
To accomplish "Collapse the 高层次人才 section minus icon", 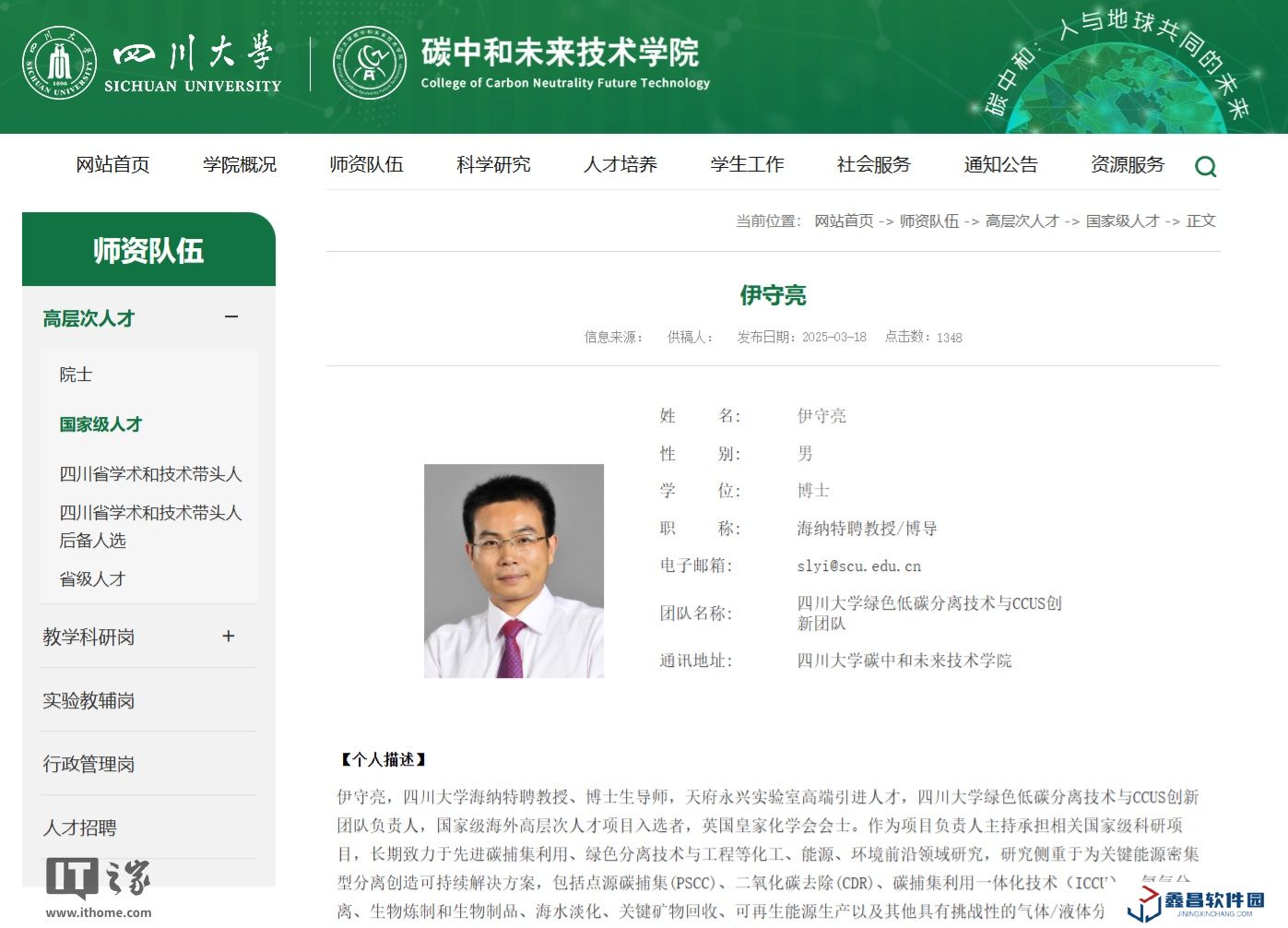I will pyautogui.click(x=231, y=317).
